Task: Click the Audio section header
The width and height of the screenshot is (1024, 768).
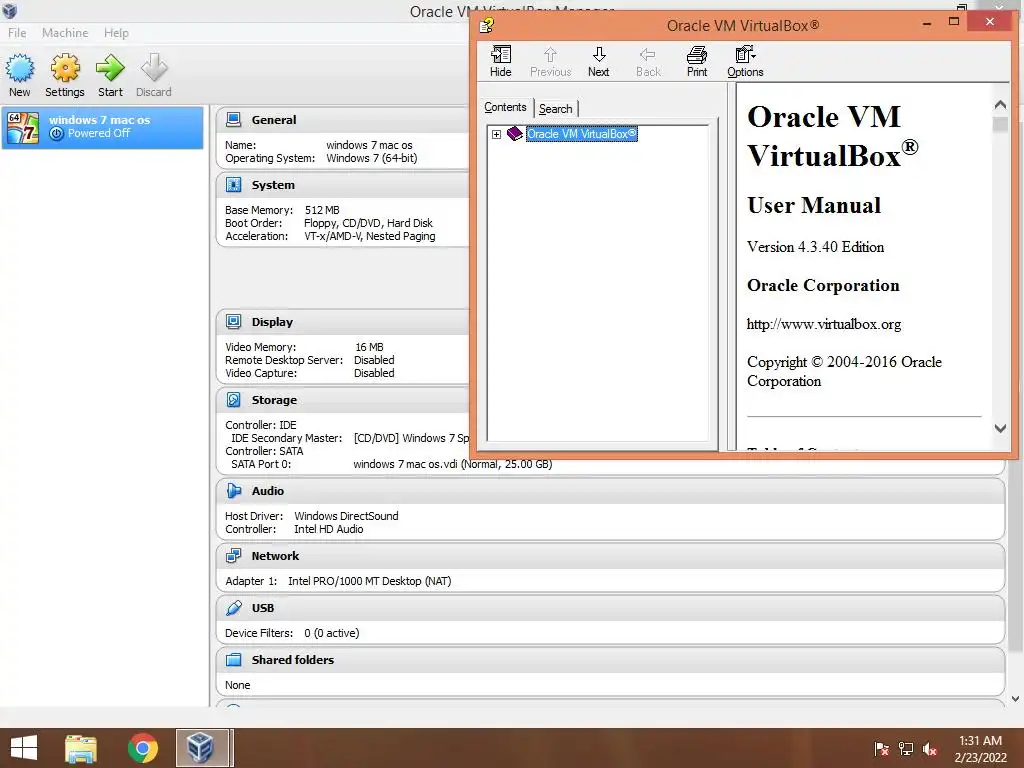Action: pos(610,490)
